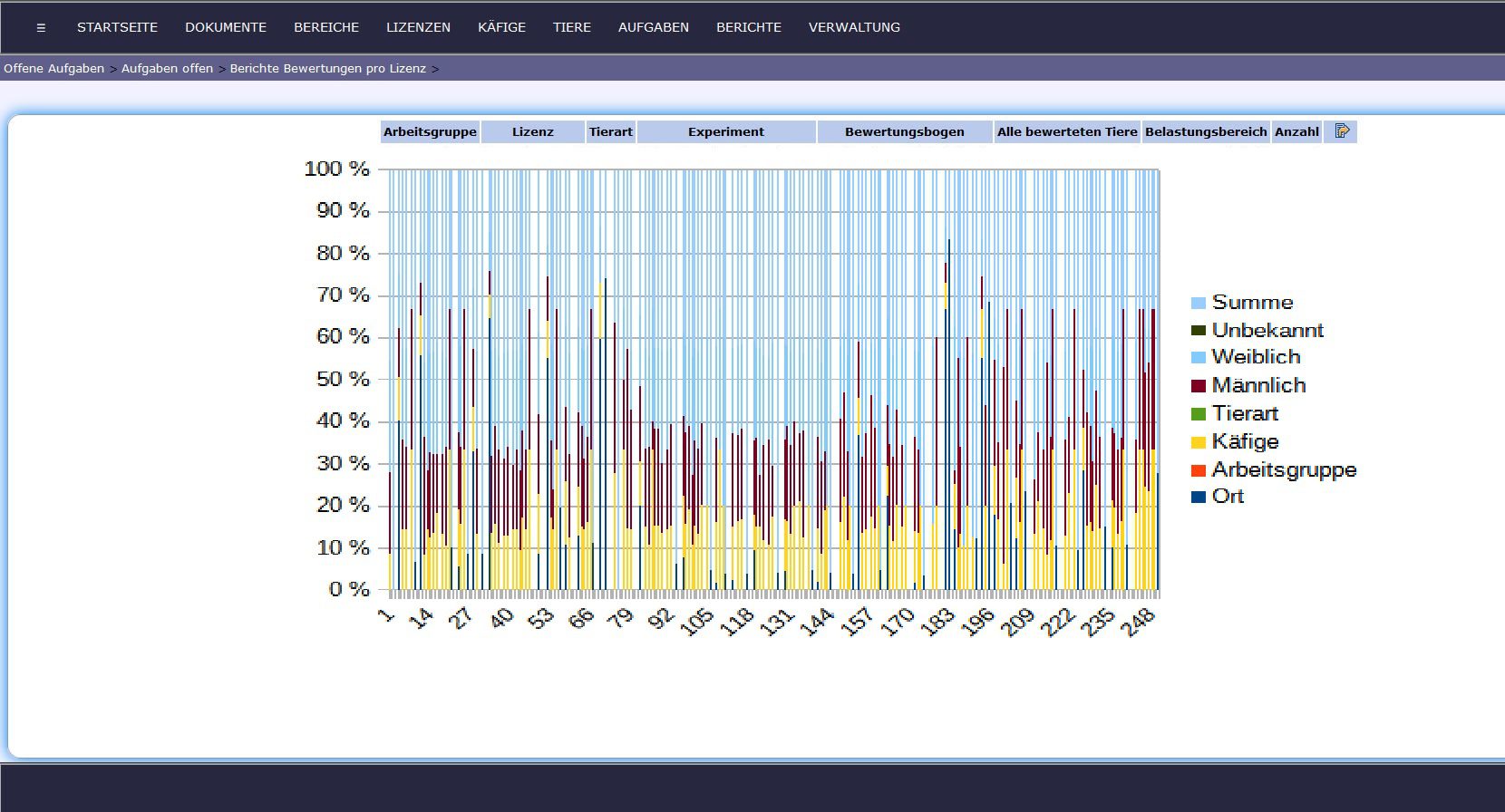Click x-axis label 248

(1138, 622)
